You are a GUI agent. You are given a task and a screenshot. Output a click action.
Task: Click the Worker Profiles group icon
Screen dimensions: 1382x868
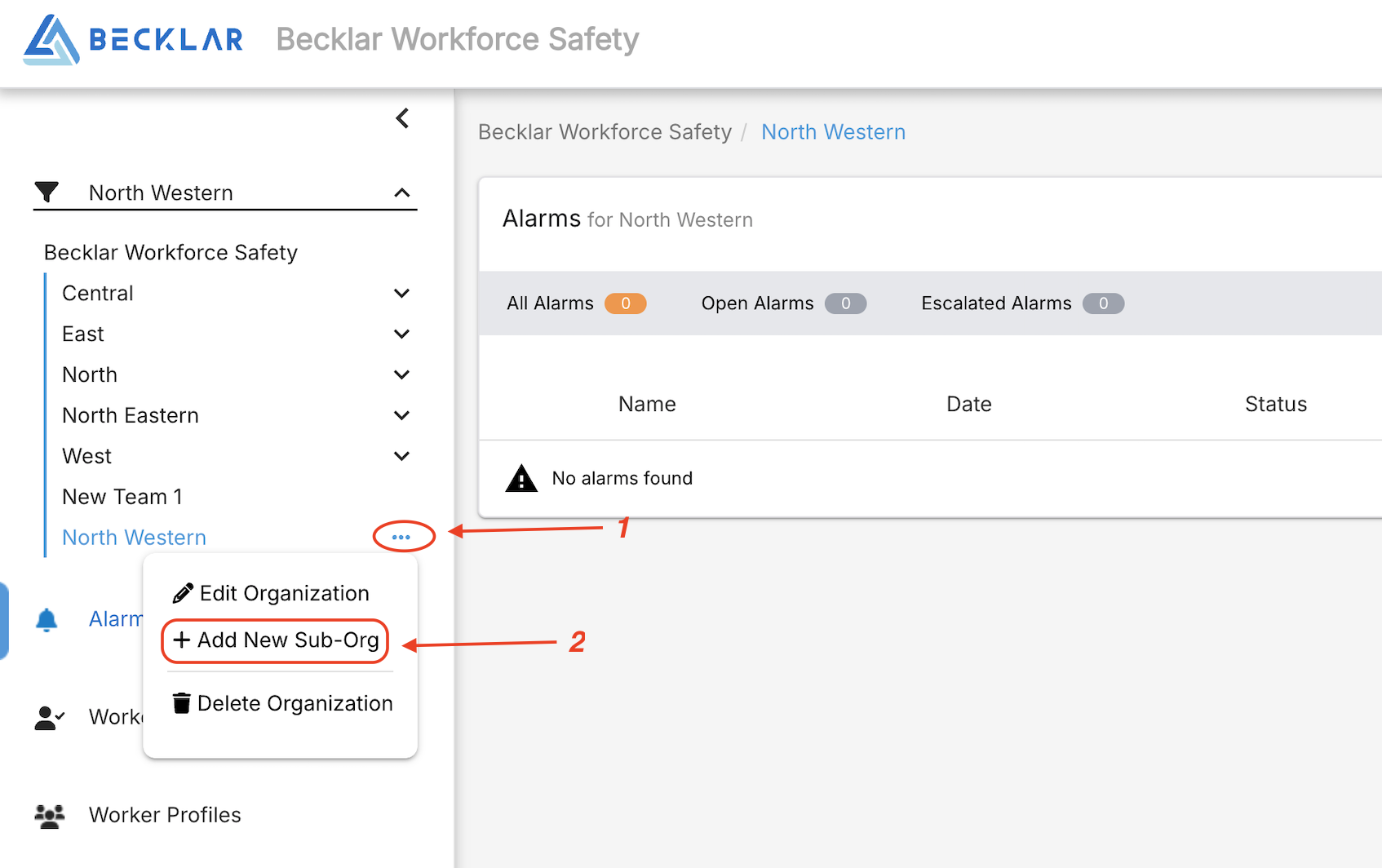[x=49, y=816]
